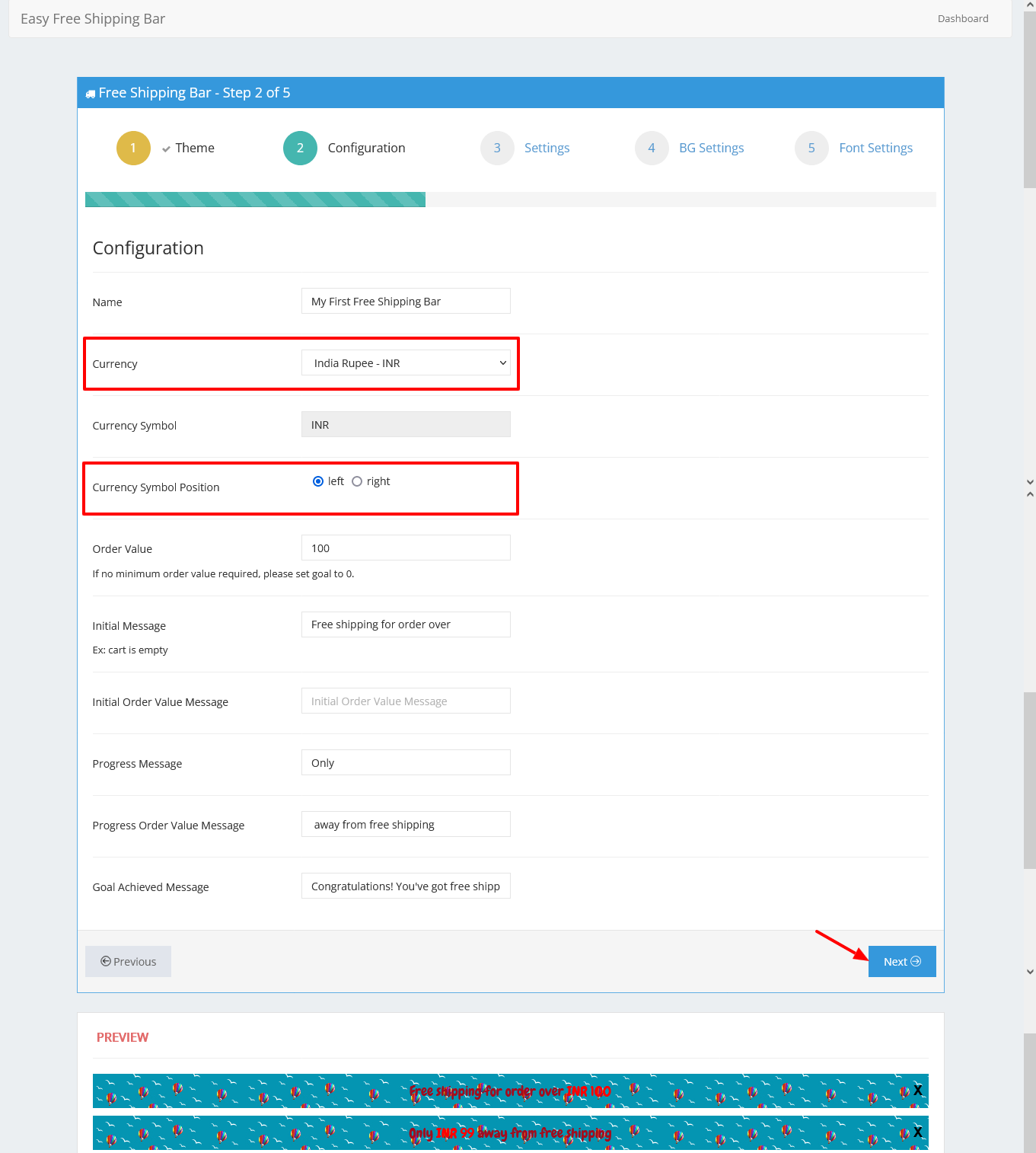This screenshot has height=1153, width=1036.
Task: Close the first preview shipping bar
Action: (x=917, y=1091)
